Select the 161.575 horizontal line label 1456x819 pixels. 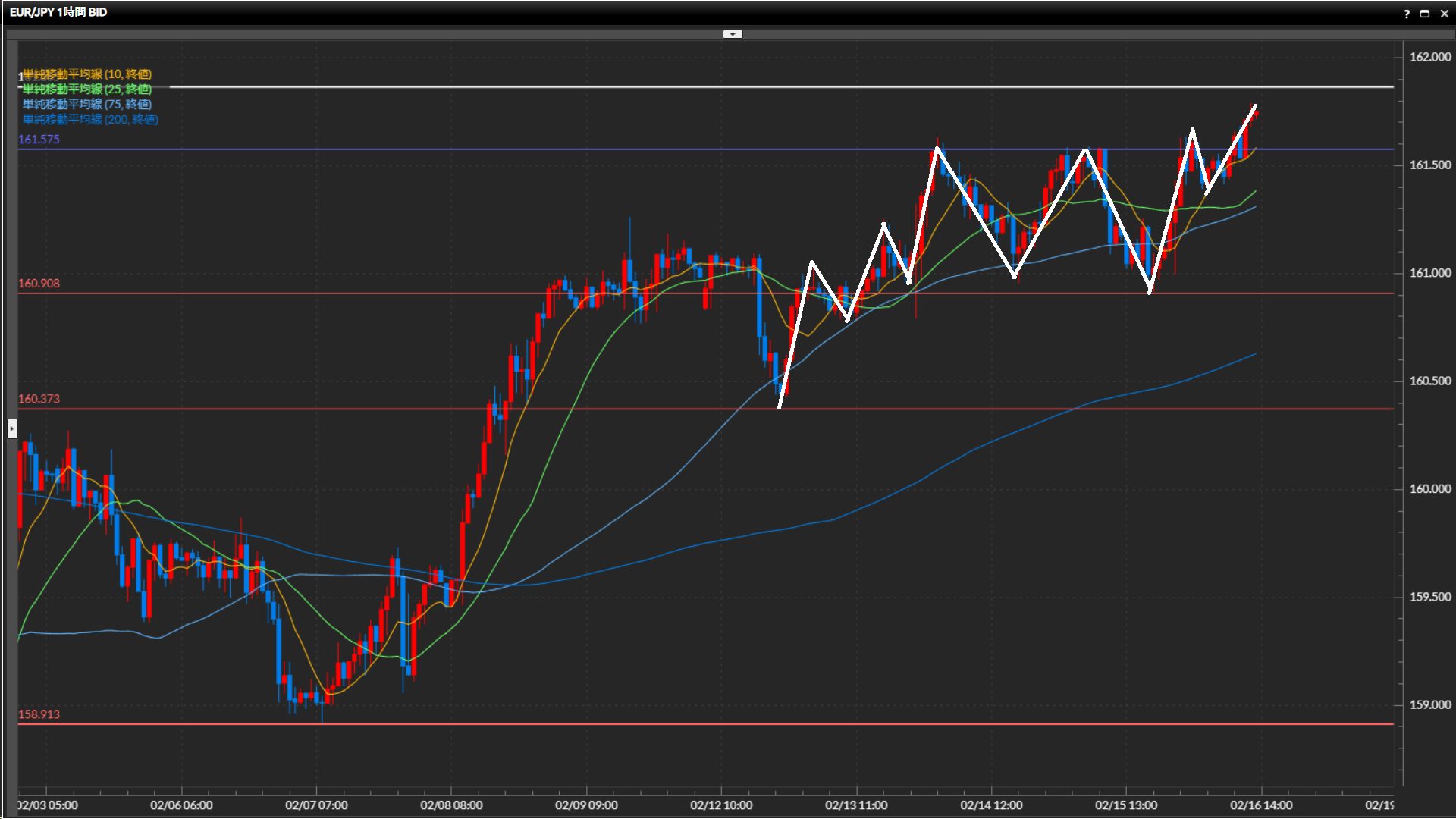pos(39,140)
